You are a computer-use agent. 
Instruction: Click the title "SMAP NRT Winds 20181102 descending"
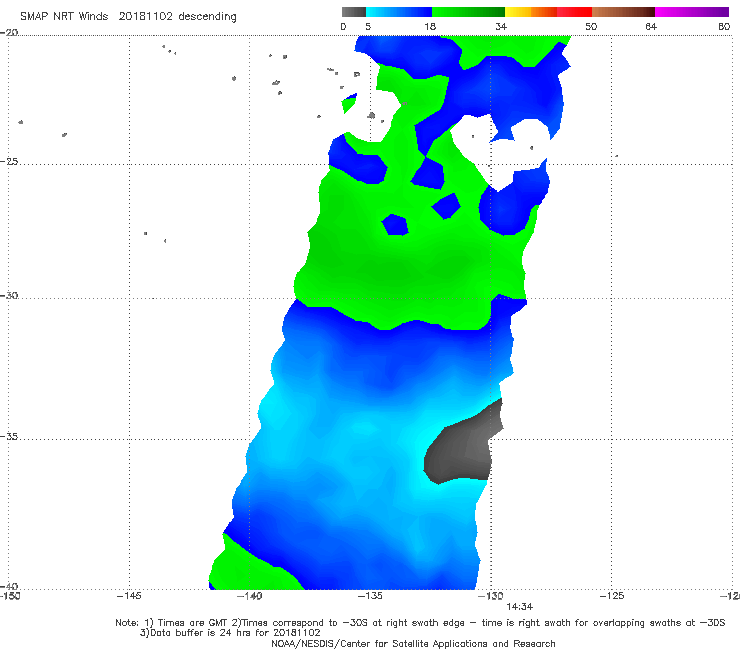(x=128, y=17)
